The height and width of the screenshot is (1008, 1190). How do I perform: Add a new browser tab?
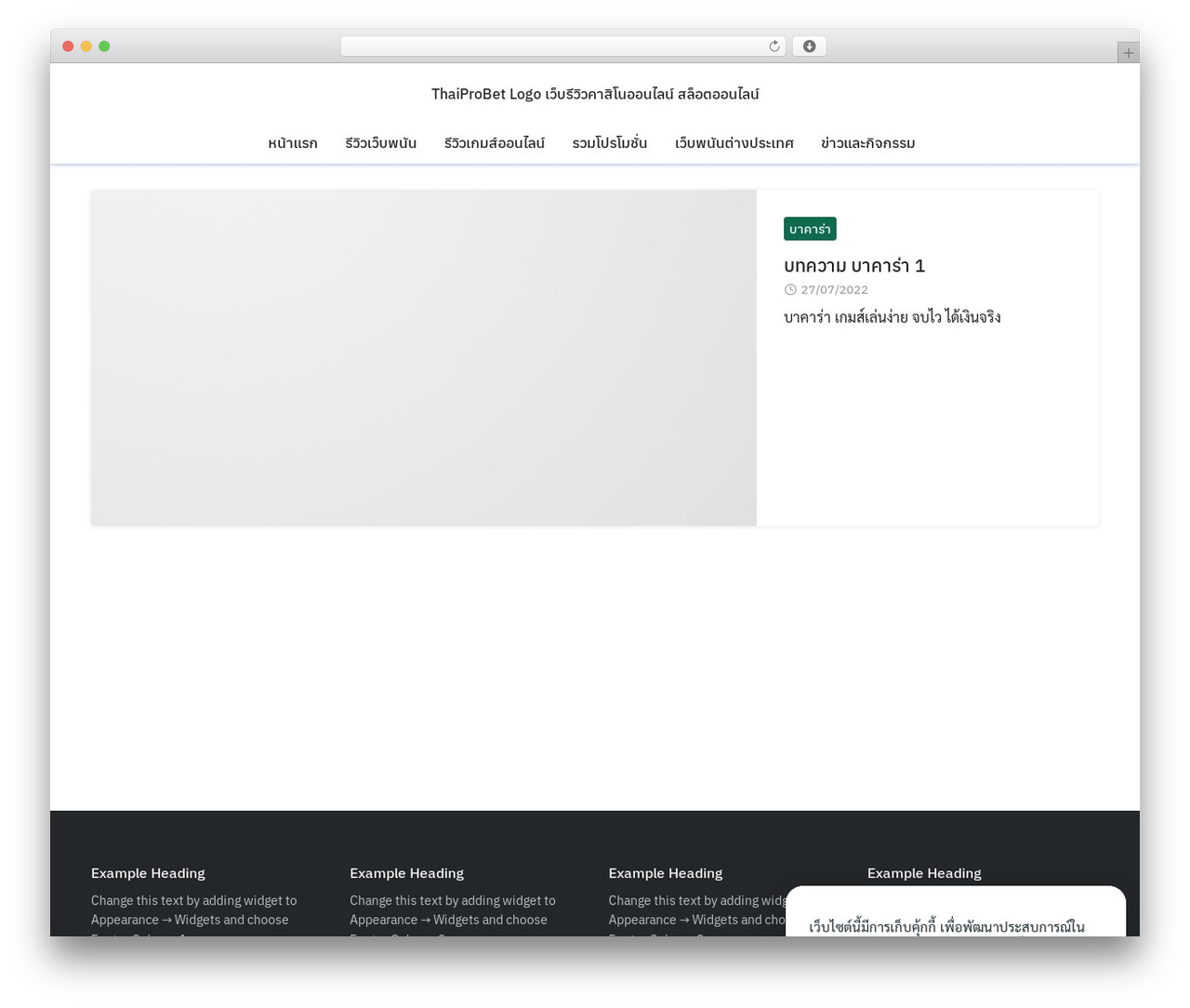(x=1128, y=53)
